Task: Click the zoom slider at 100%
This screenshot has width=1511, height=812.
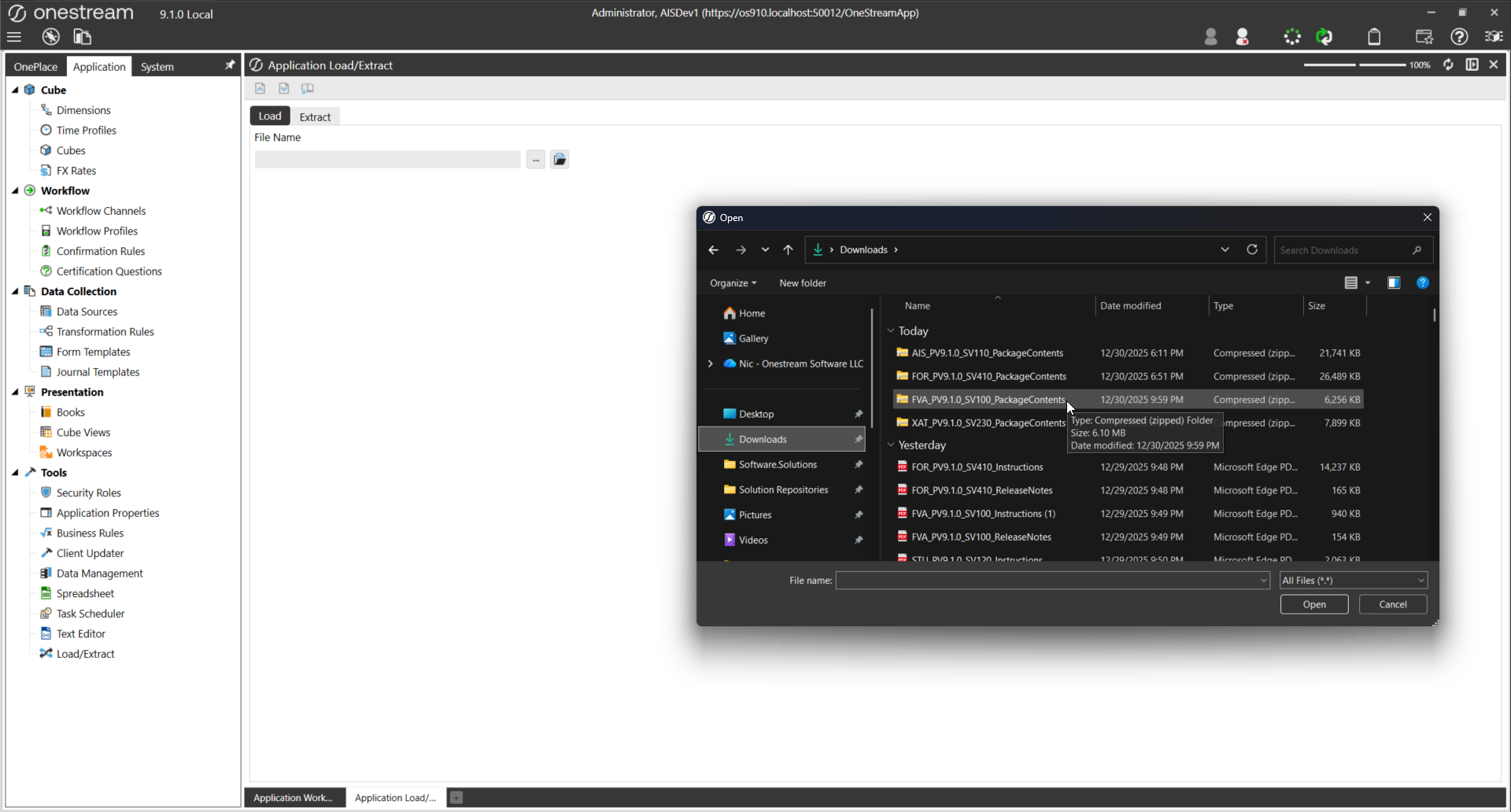Action: click(x=1355, y=65)
